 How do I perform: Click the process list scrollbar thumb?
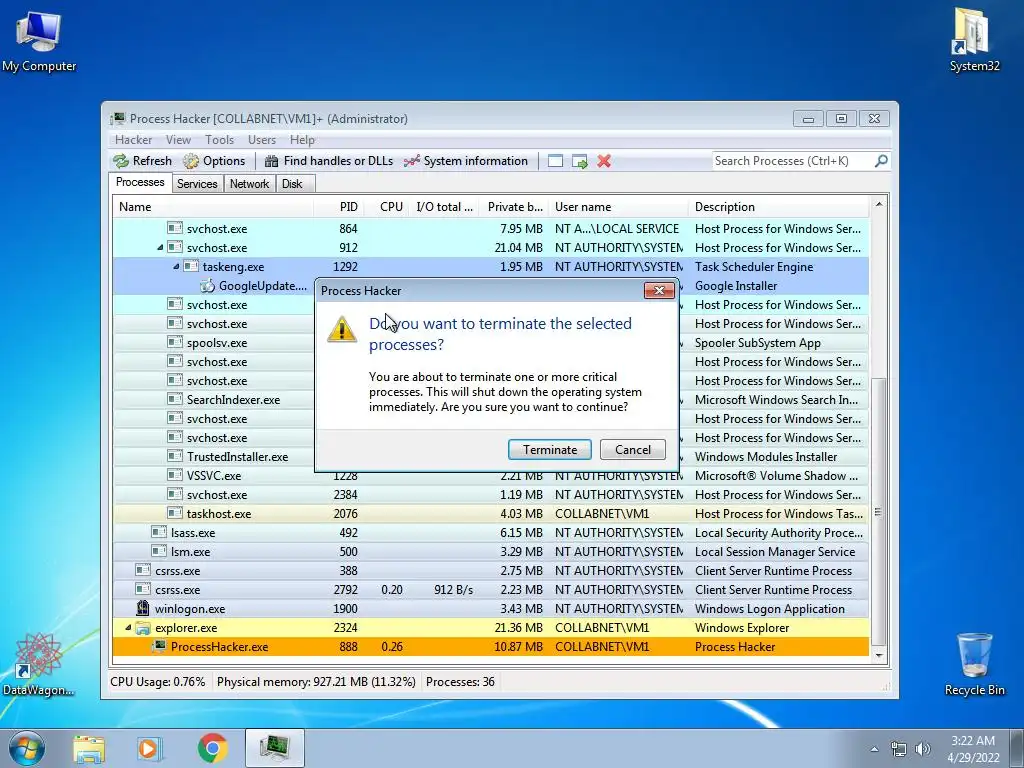[x=878, y=512]
